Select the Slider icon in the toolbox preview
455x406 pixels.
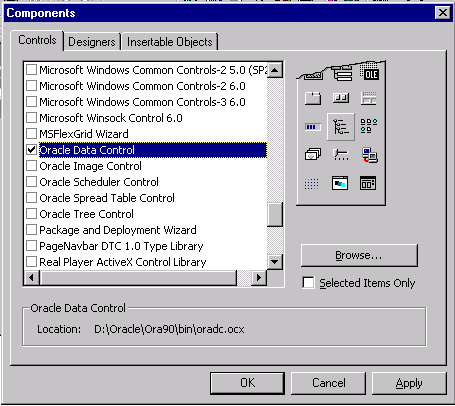341,155
